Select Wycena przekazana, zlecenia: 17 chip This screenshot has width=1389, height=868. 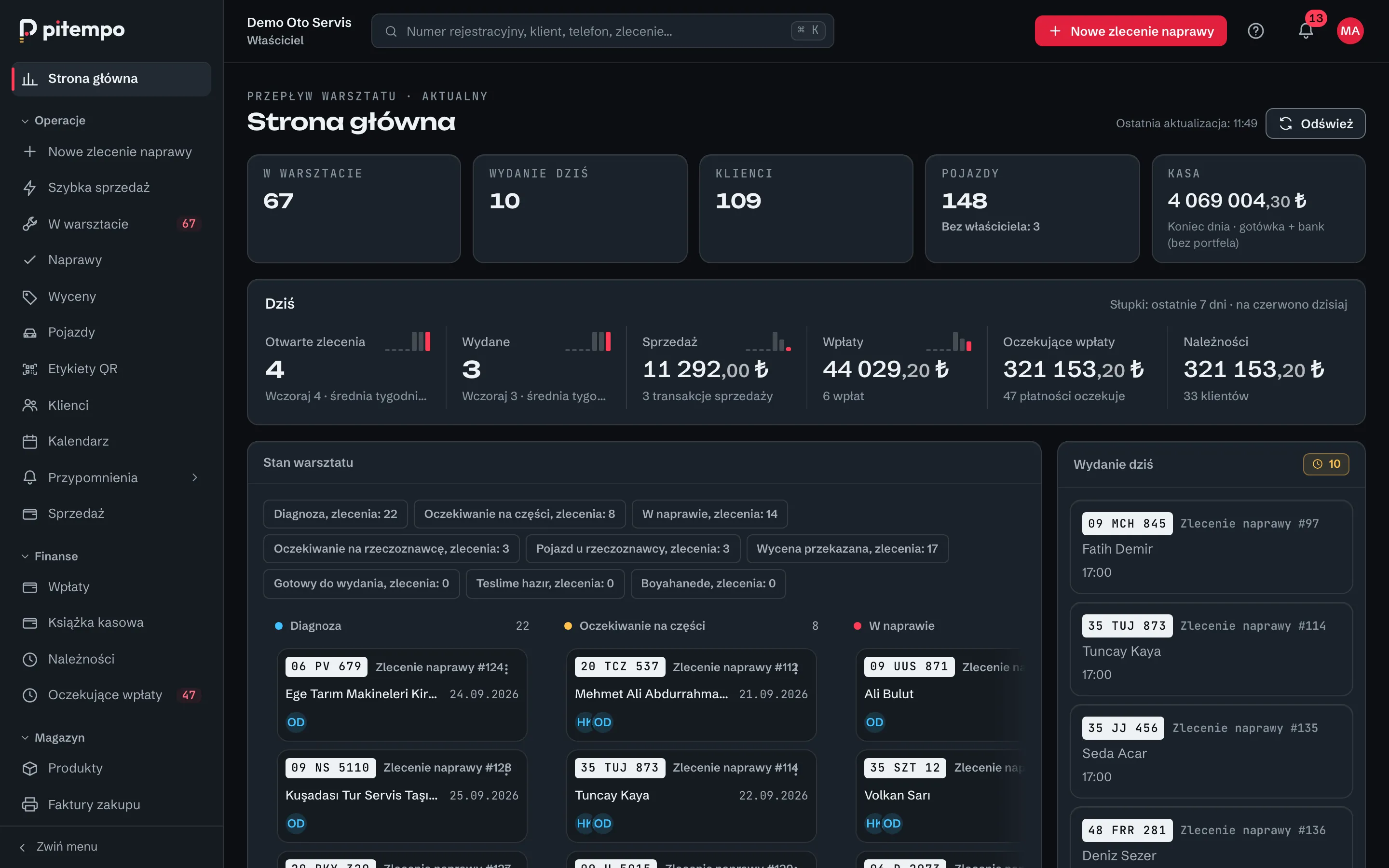(847, 549)
